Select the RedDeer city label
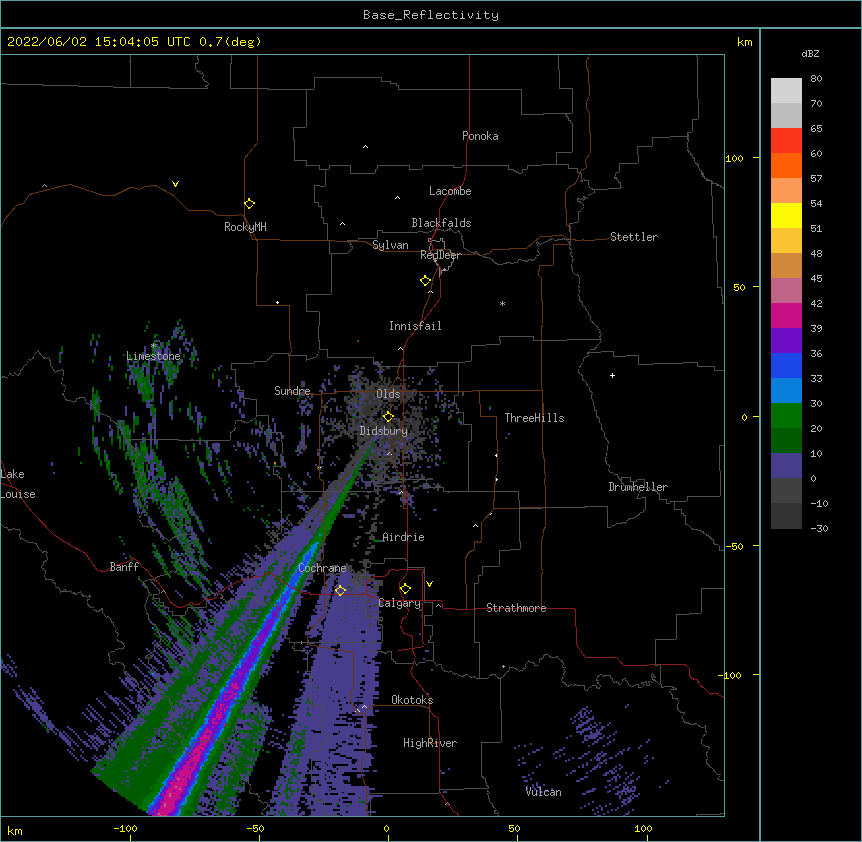This screenshot has height=842, width=862. 440,255
